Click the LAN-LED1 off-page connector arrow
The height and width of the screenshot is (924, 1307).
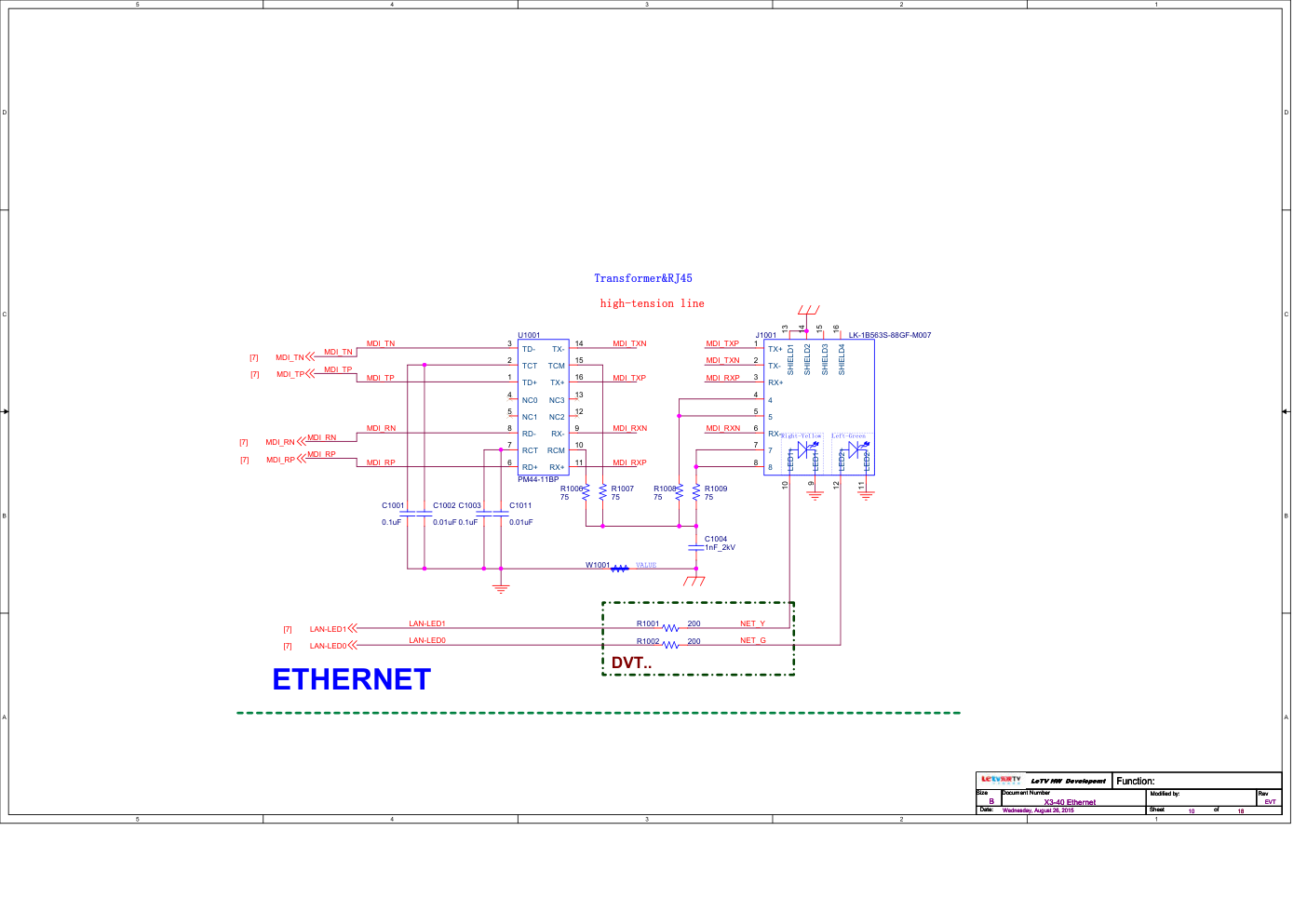(x=352, y=629)
